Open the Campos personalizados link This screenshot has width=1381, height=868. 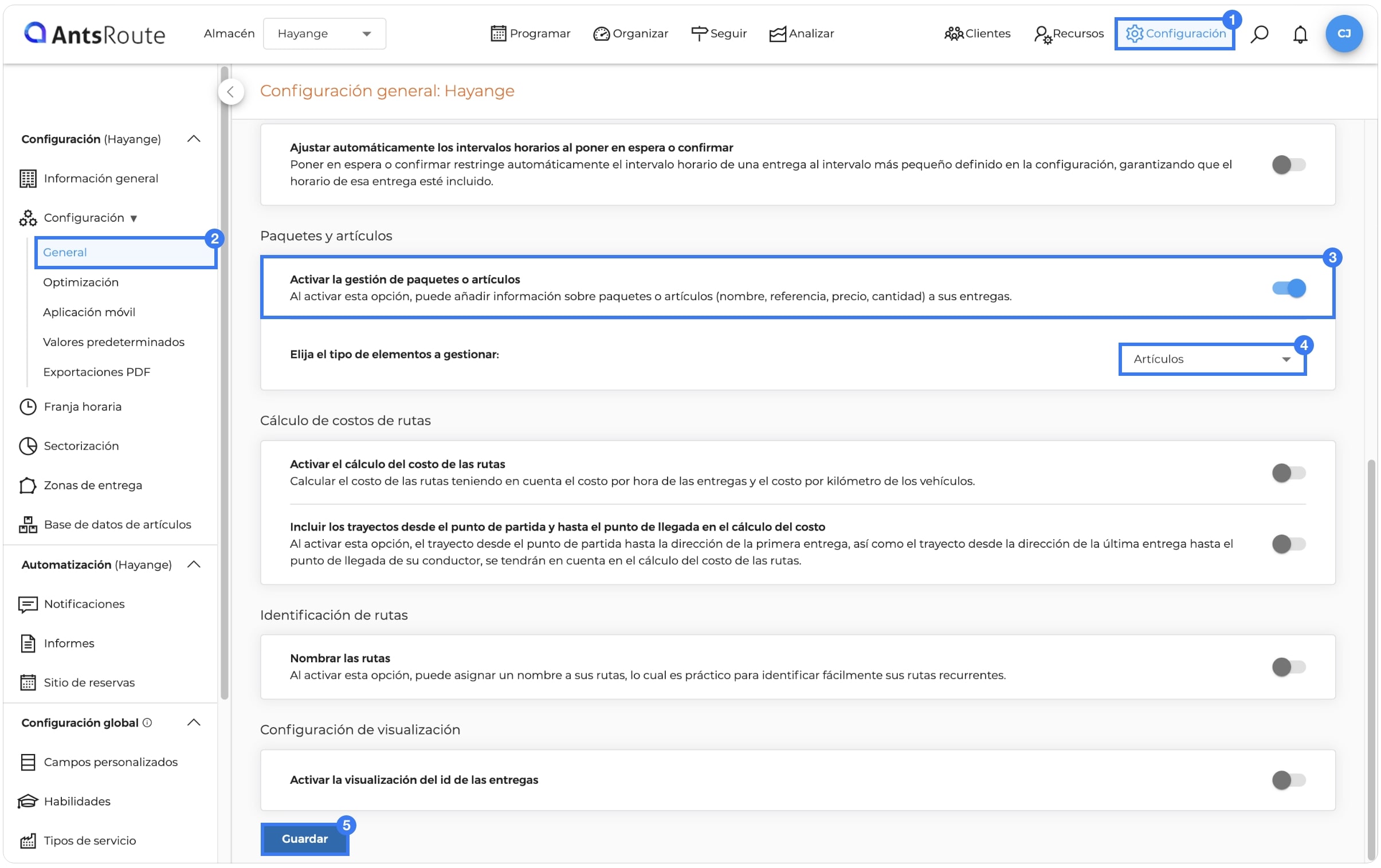click(111, 762)
